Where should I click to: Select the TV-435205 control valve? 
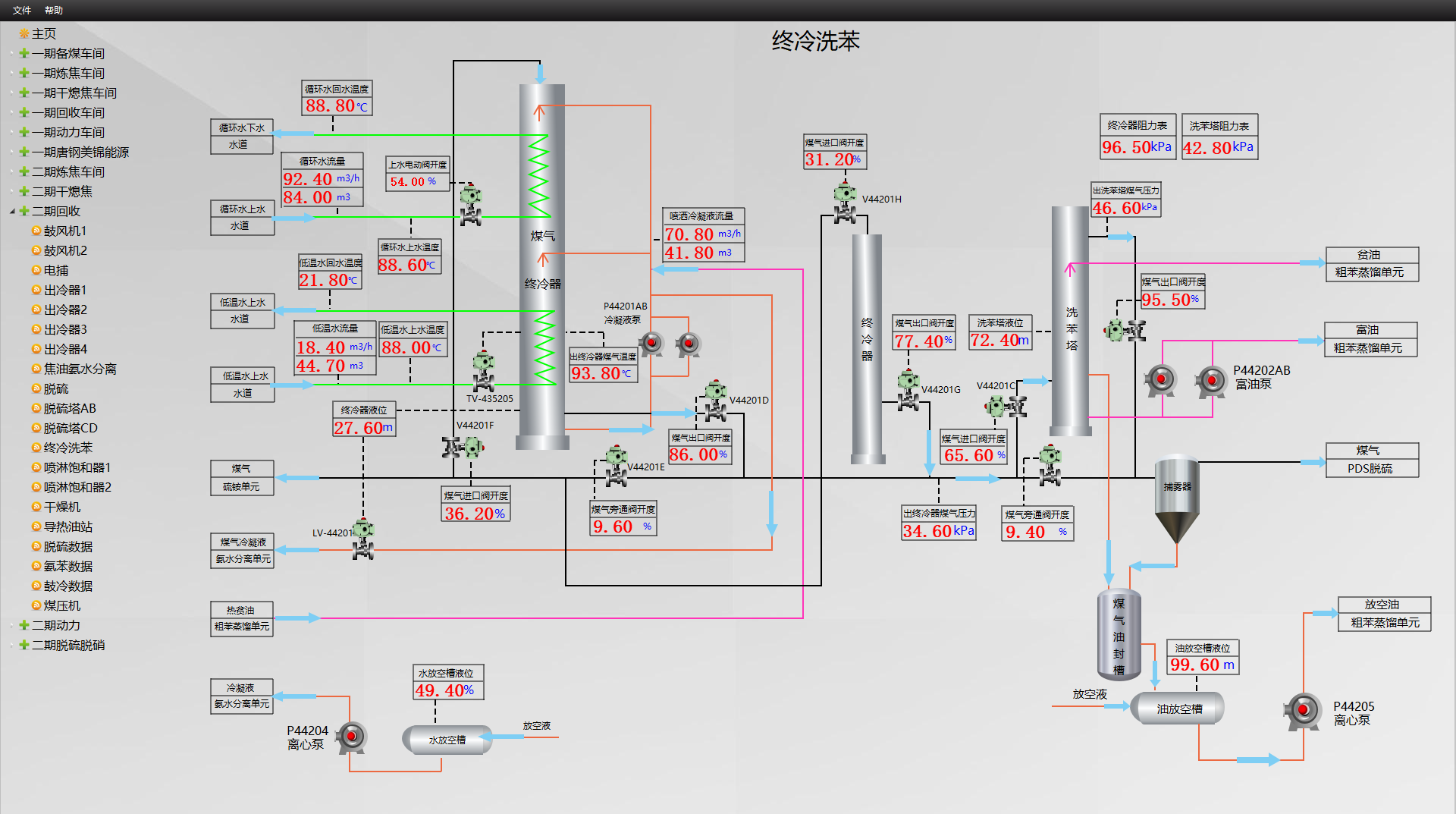[483, 371]
